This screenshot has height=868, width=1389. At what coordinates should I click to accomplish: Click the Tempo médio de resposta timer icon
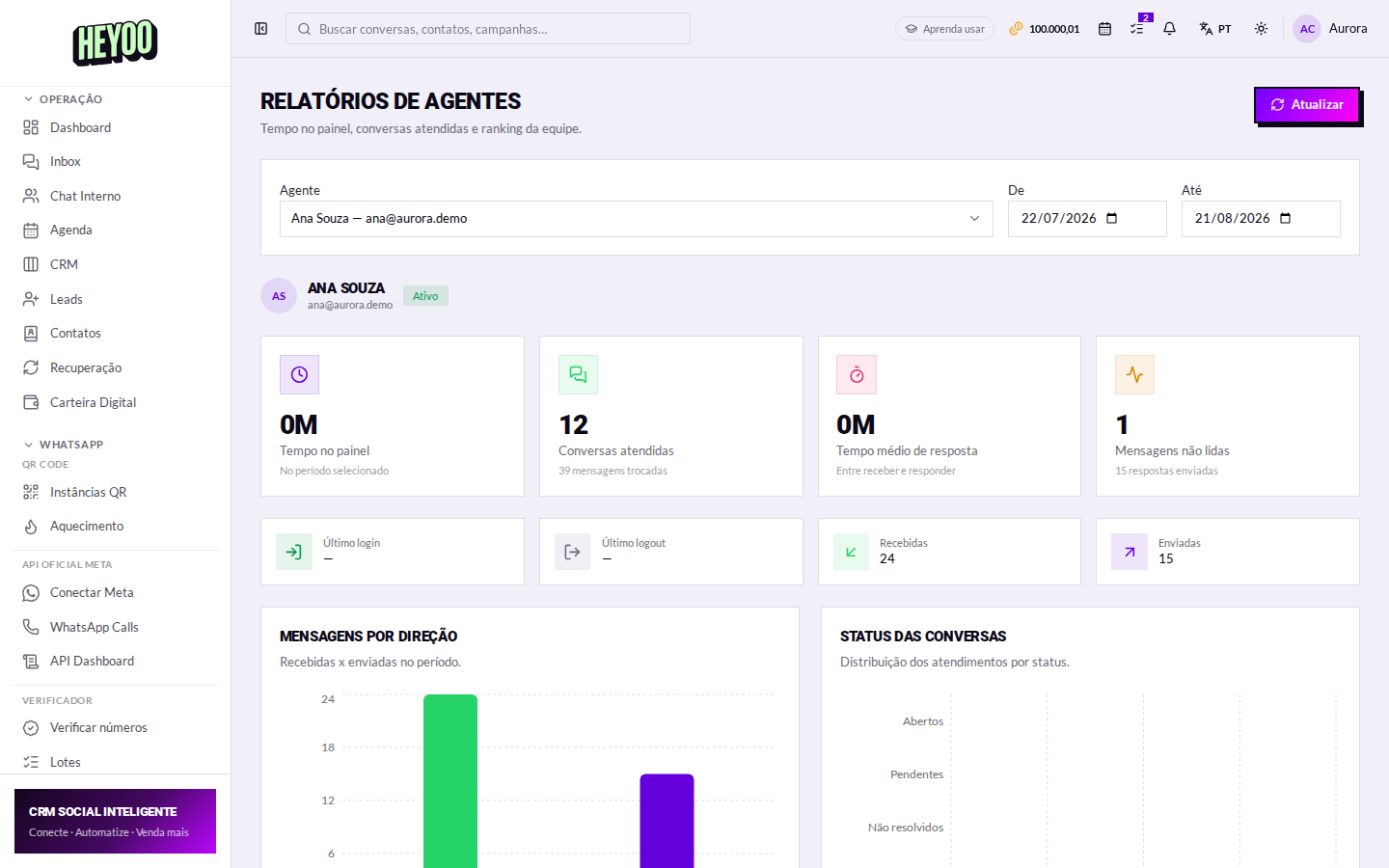pos(857,375)
